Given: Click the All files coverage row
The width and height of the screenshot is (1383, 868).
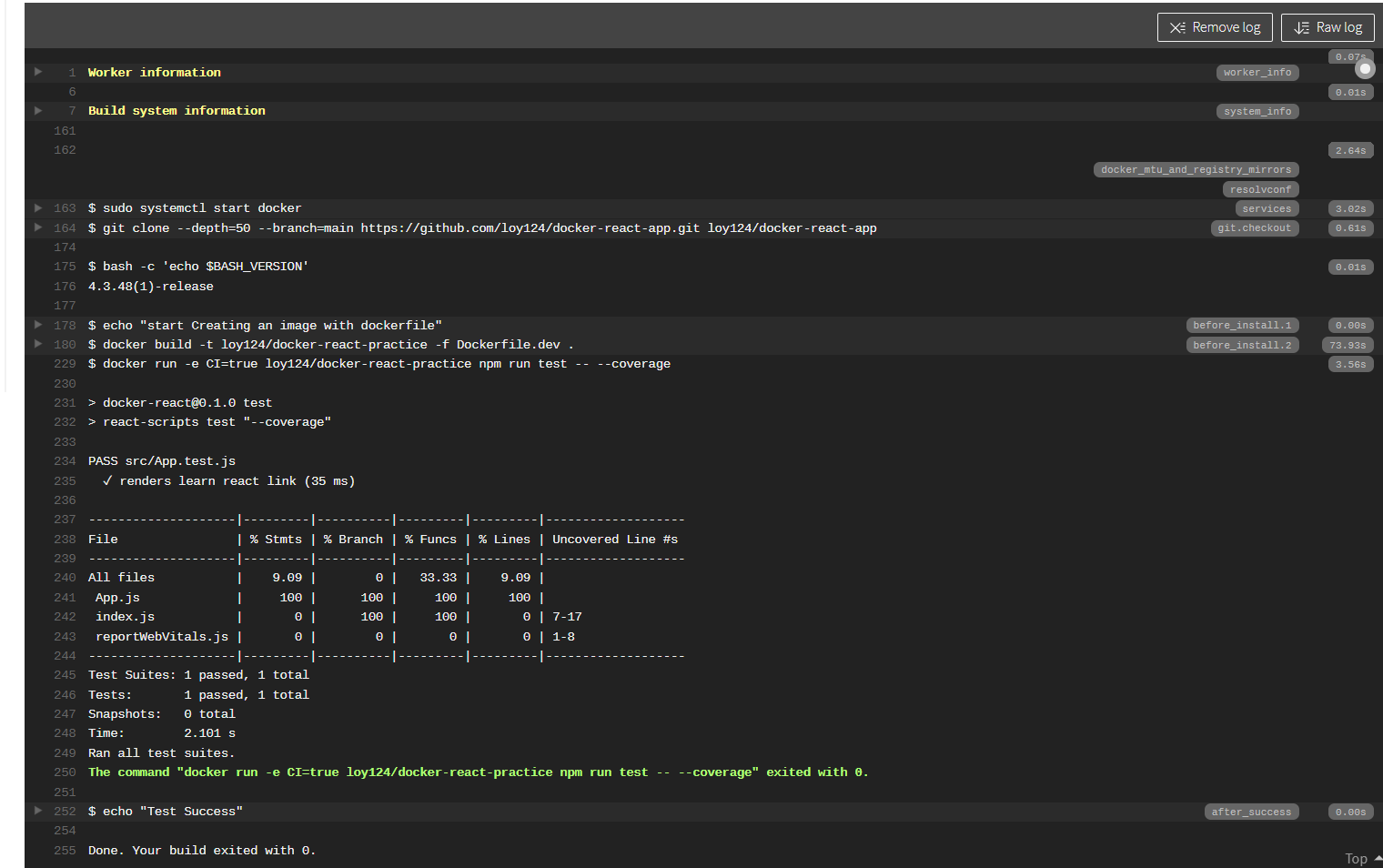Looking at the screenshot, I should (317, 578).
